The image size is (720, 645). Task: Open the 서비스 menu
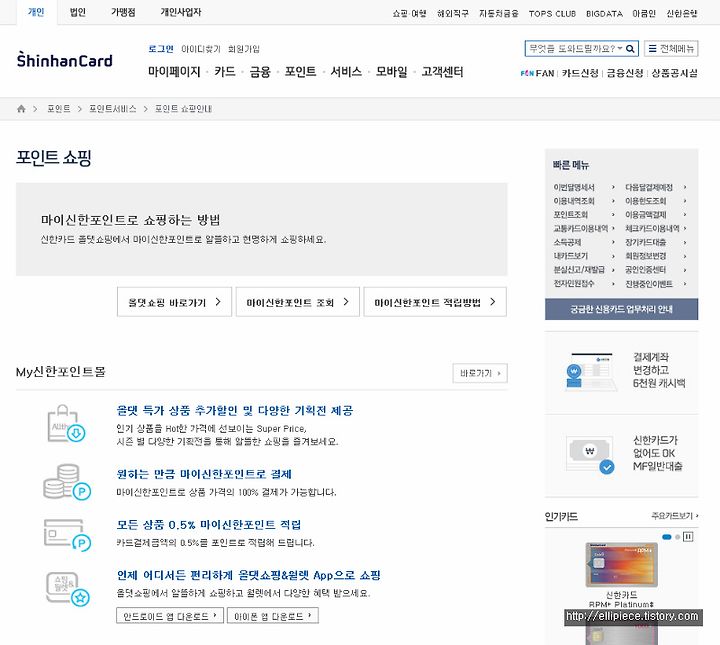(x=346, y=72)
